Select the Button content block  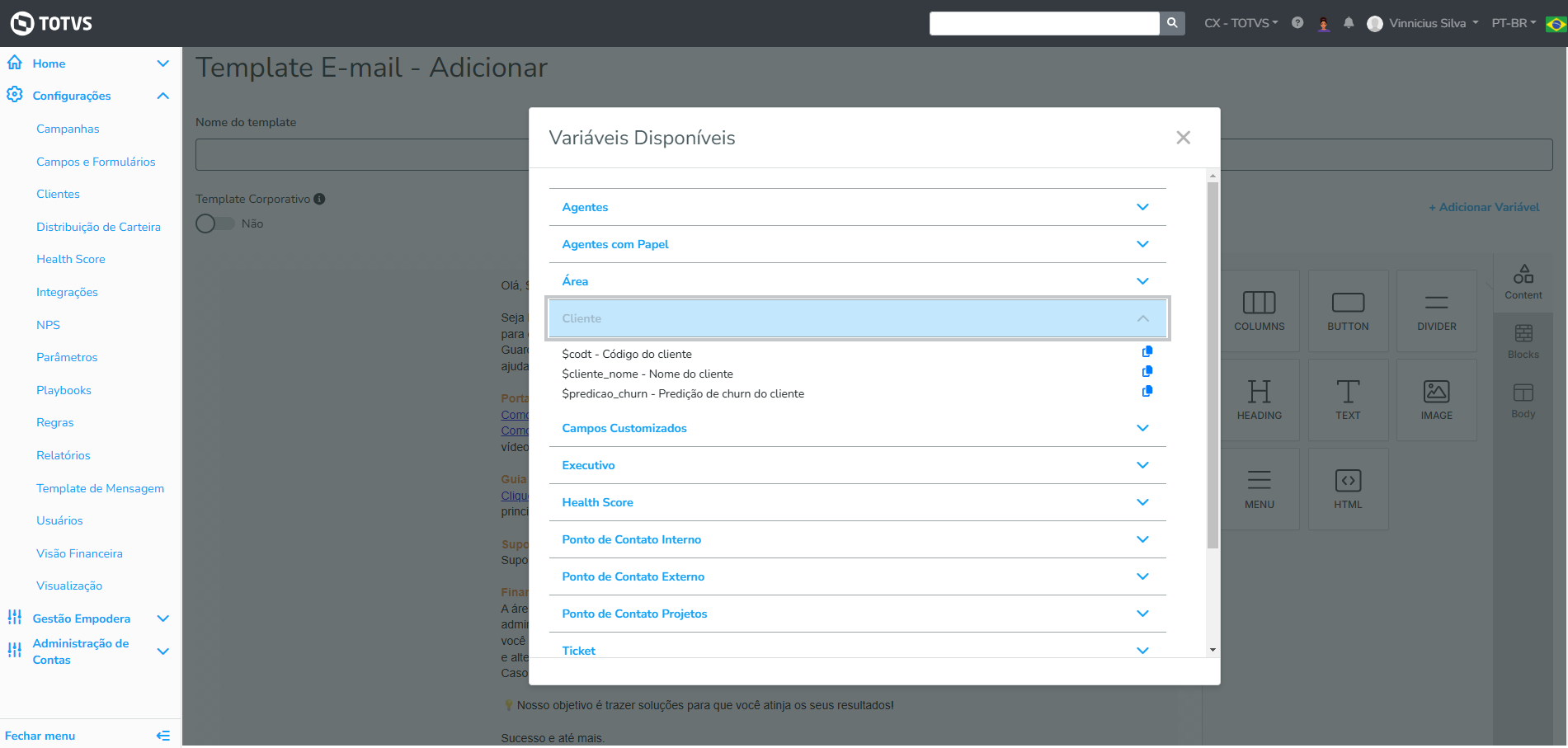click(x=1349, y=311)
